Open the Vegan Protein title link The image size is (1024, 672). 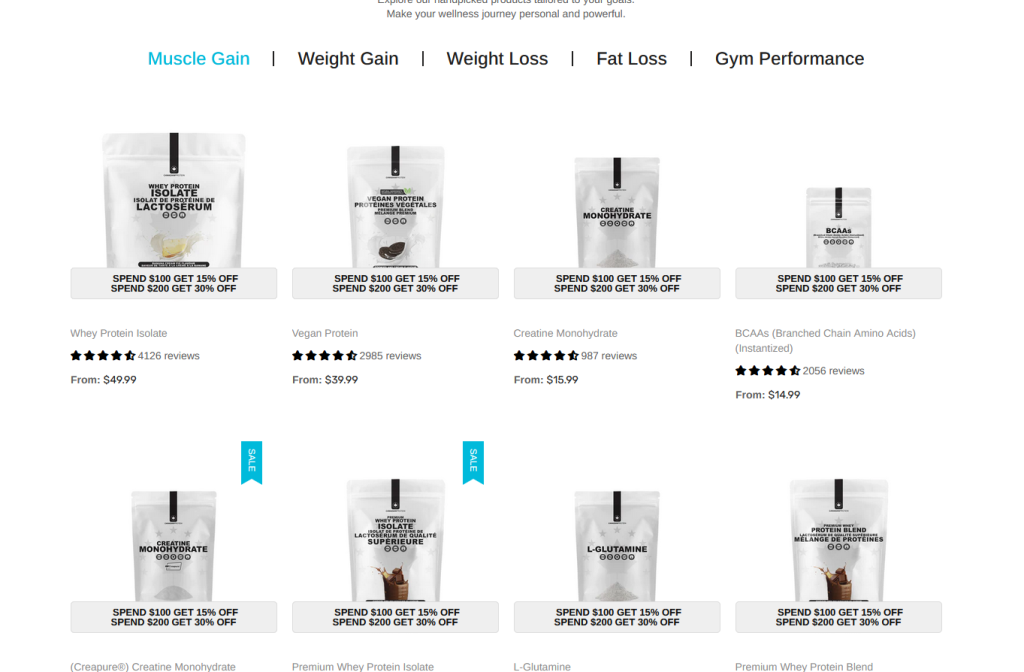point(325,333)
